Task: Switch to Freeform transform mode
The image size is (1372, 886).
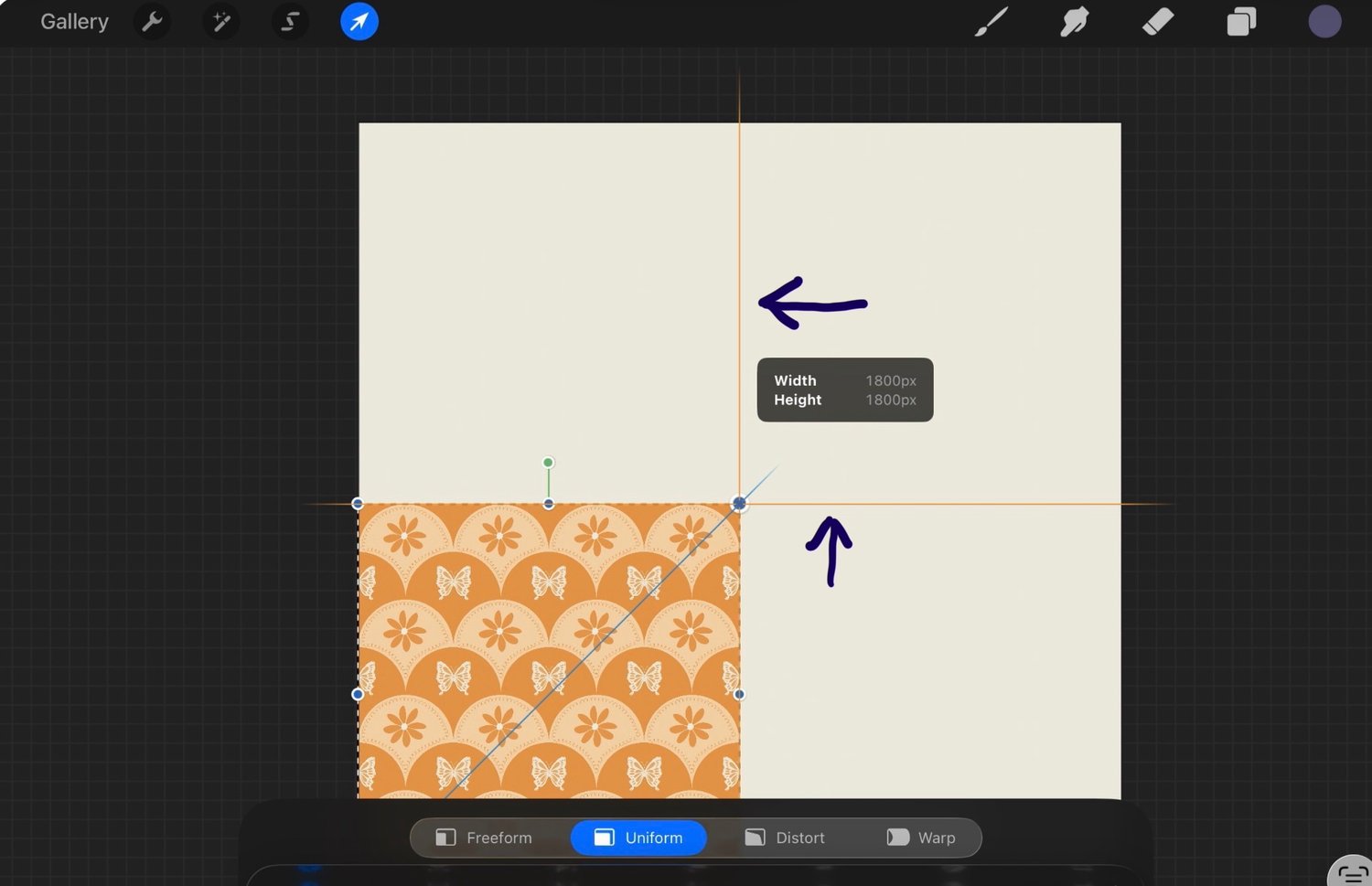Action: [x=485, y=838]
